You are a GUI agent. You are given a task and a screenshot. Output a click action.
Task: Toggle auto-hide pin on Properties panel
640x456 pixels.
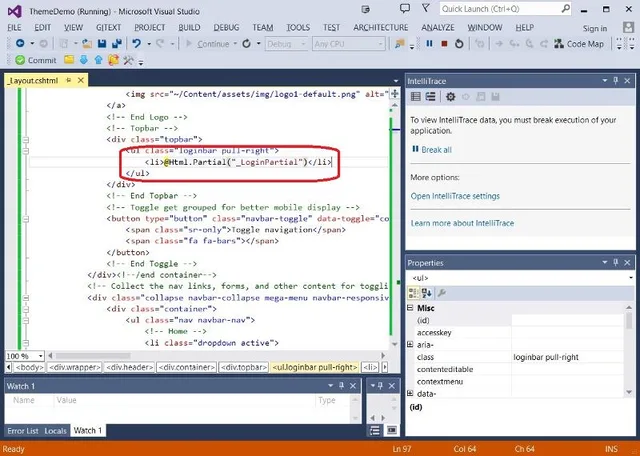[616, 262]
